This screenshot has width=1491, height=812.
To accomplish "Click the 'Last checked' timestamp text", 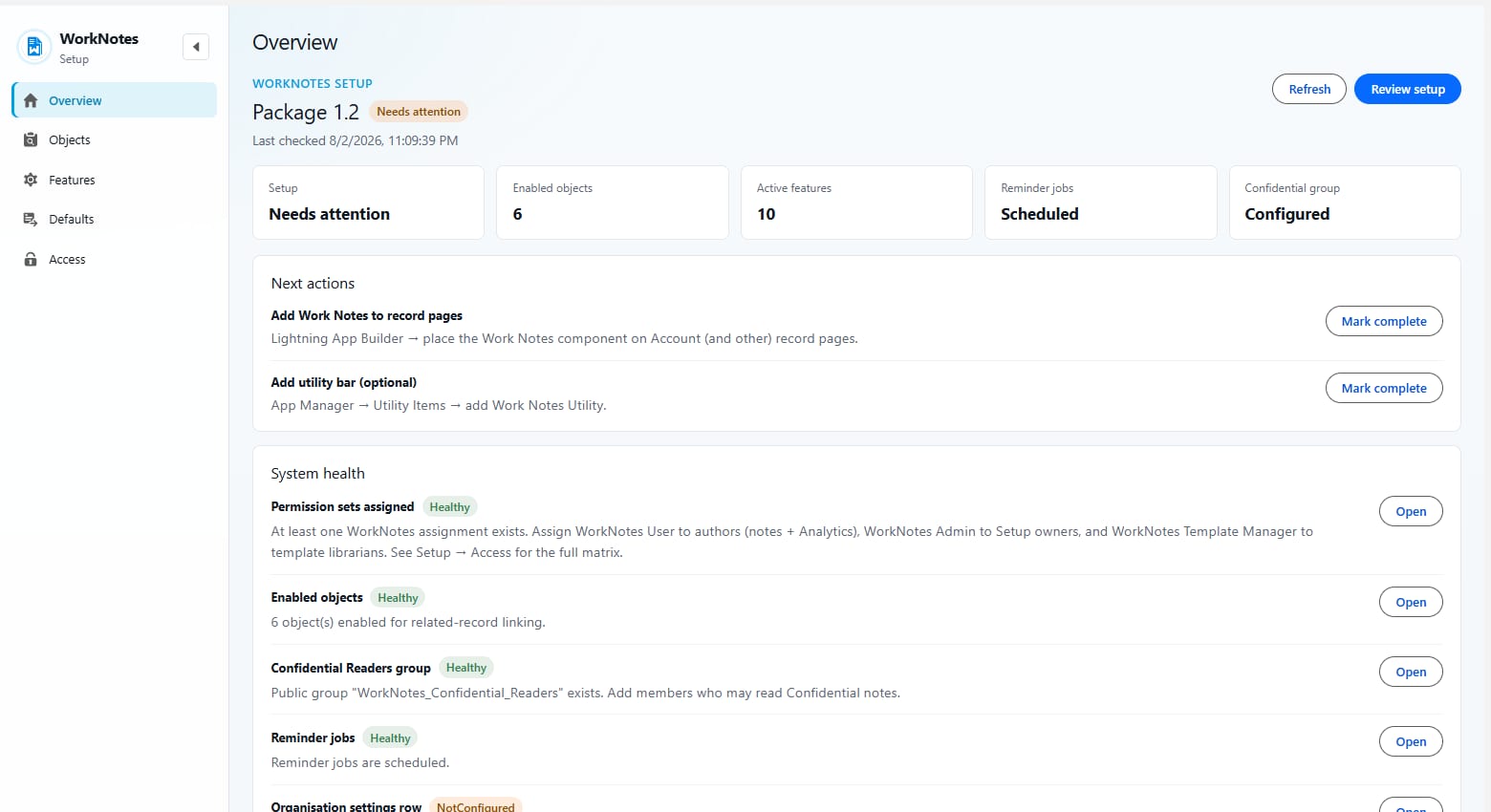I will click(x=356, y=140).
